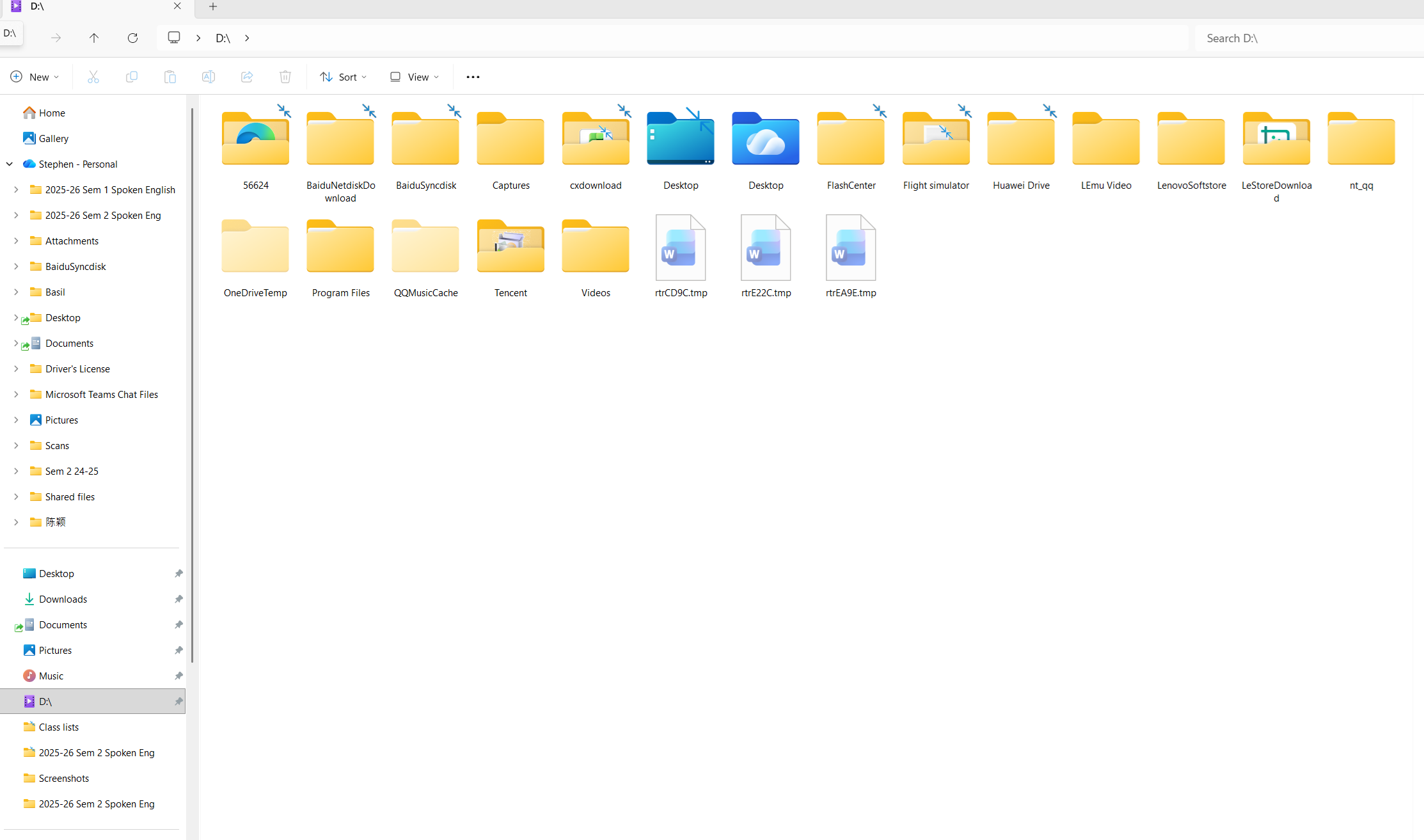The width and height of the screenshot is (1424, 840).
Task: Click the Delete icon in the toolbar
Action: pyautogui.click(x=285, y=76)
